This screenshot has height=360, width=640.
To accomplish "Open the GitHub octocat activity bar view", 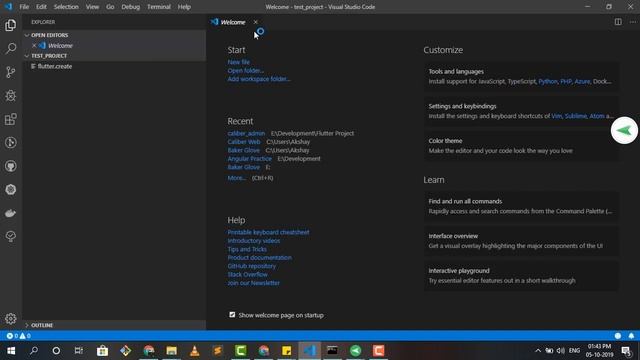I will coord(11,166).
